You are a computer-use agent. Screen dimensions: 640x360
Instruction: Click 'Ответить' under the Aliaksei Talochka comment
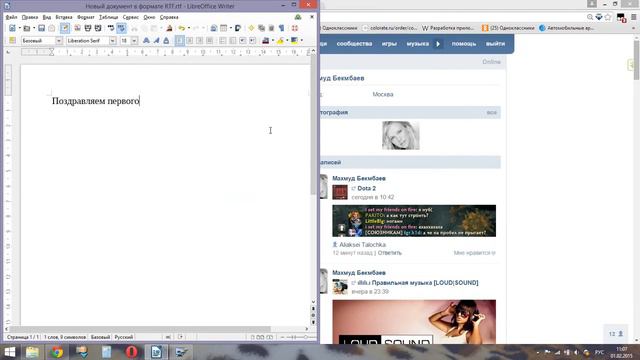pyautogui.click(x=389, y=253)
